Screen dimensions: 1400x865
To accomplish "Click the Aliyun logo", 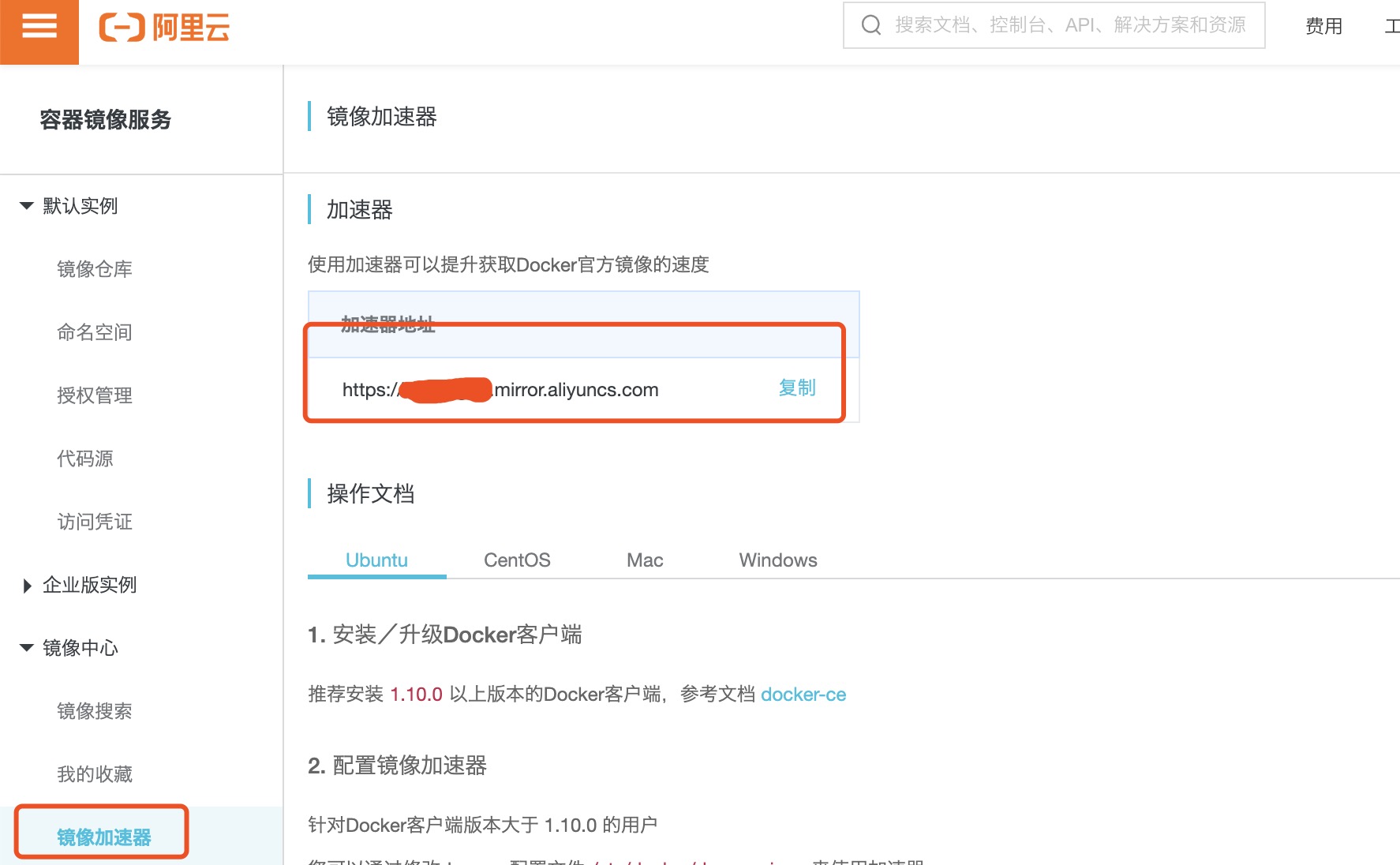I will click(x=164, y=28).
